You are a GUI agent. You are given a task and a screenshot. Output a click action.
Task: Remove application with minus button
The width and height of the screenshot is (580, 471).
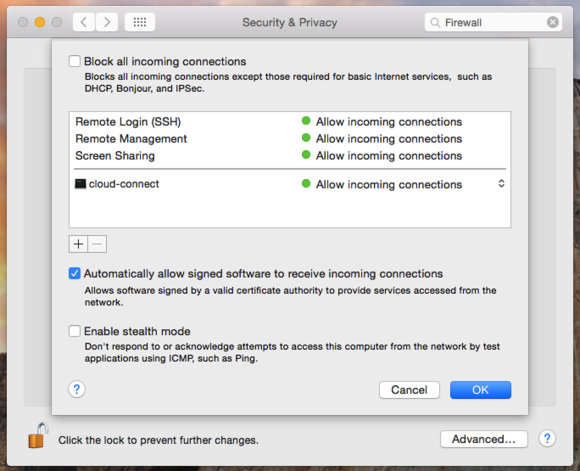click(x=97, y=244)
